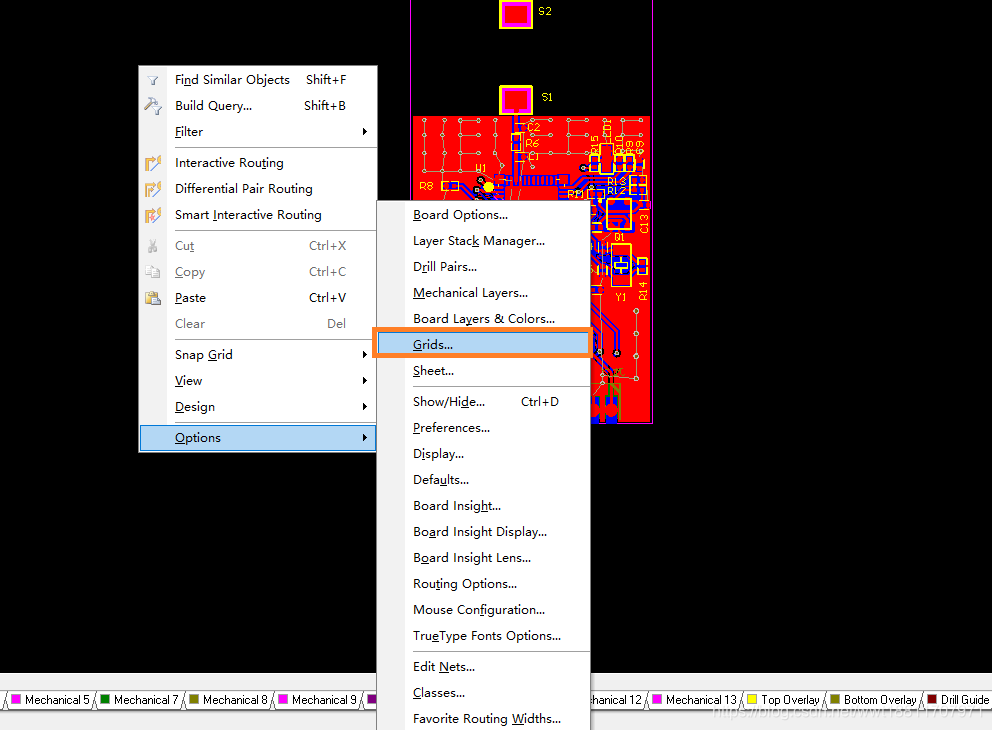Viewport: 992px width, 730px height.
Task: Select Grids... from the Options submenu
Action: (433, 345)
